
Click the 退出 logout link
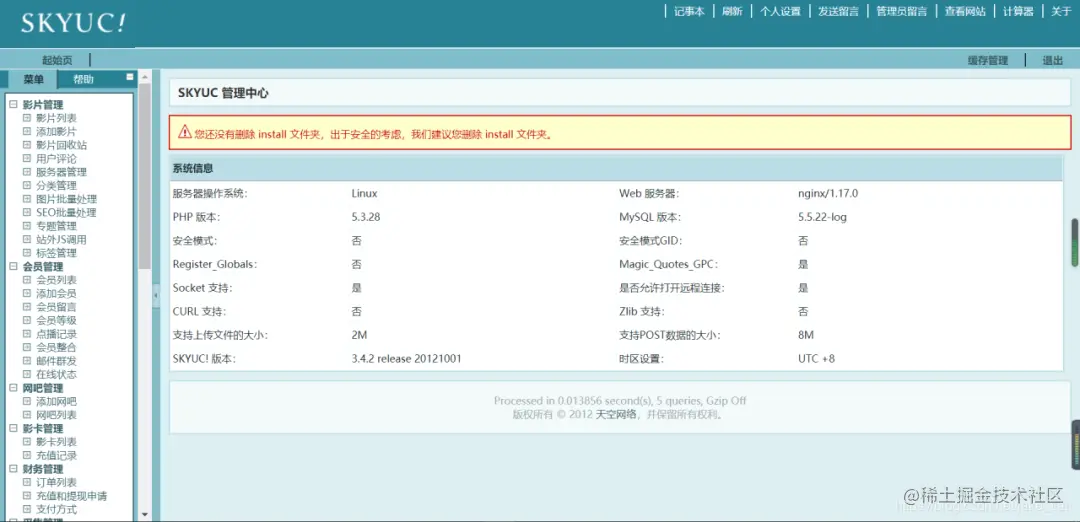coord(1052,61)
